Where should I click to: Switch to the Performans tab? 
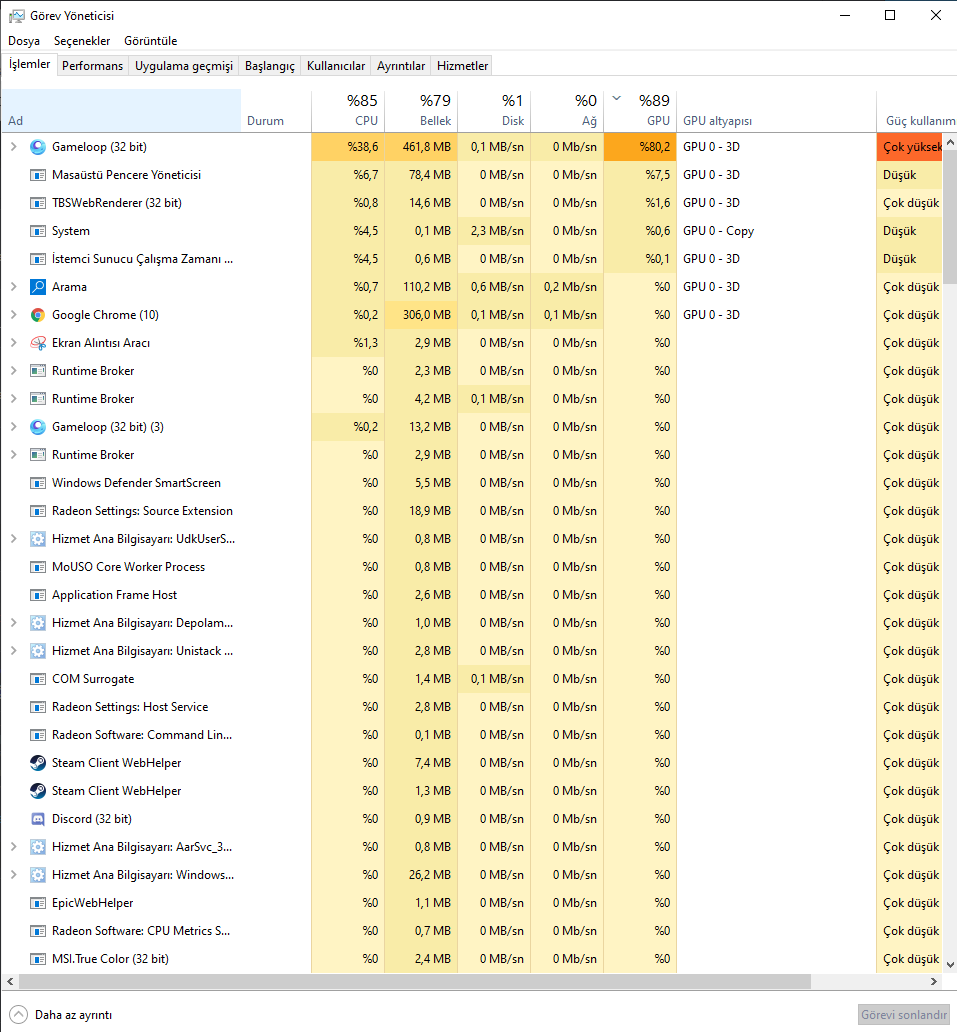[92, 66]
